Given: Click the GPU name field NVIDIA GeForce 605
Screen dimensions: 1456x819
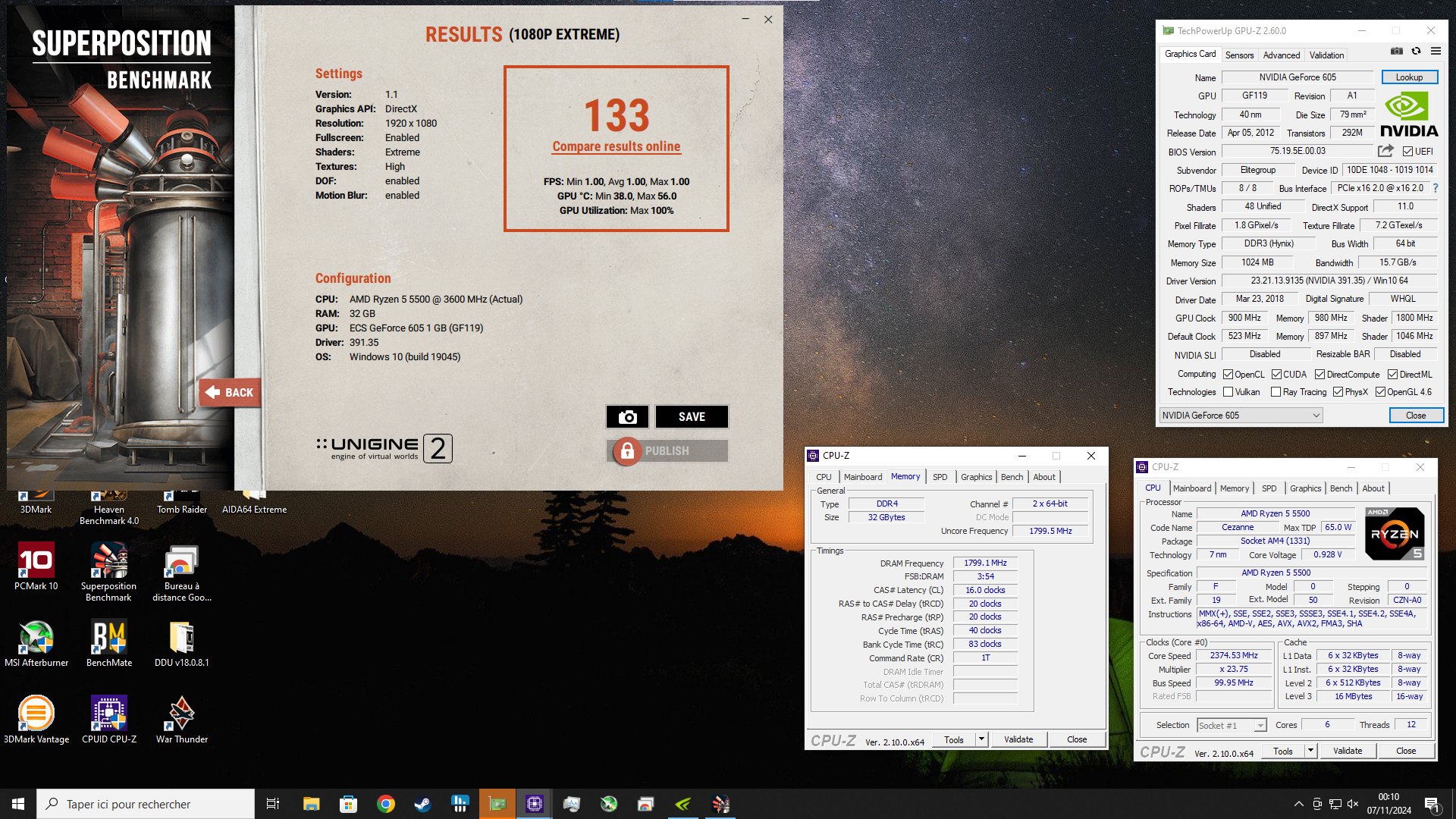Looking at the screenshot, I should tap(1298, 77).
